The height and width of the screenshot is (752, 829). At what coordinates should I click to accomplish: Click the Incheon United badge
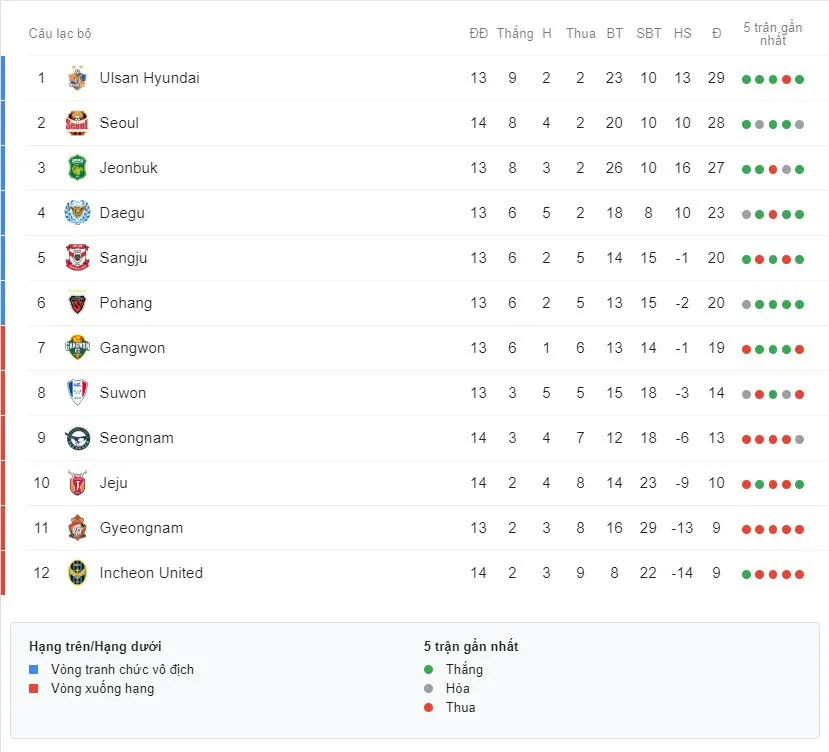[77, 573]
